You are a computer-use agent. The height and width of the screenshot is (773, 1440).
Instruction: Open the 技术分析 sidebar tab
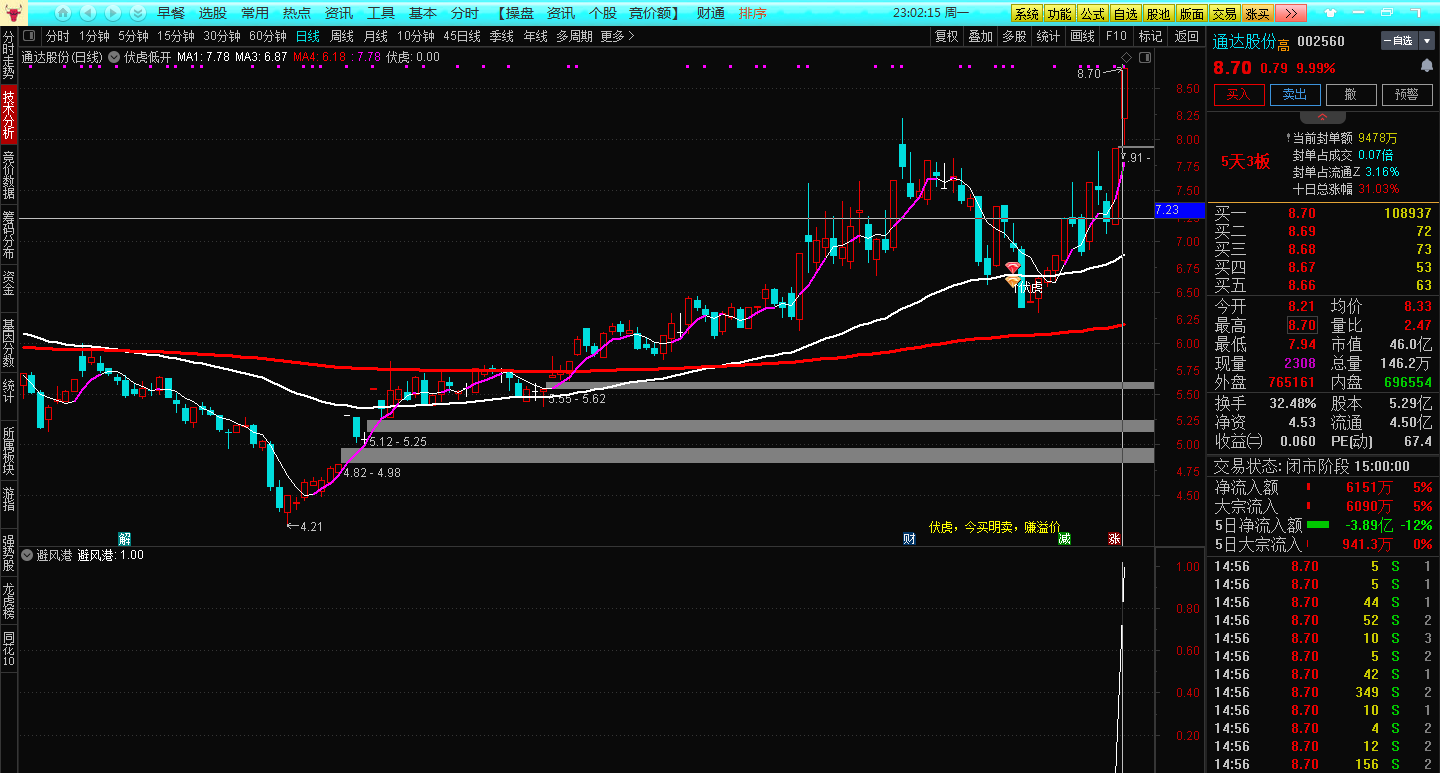tap(9, 115)
